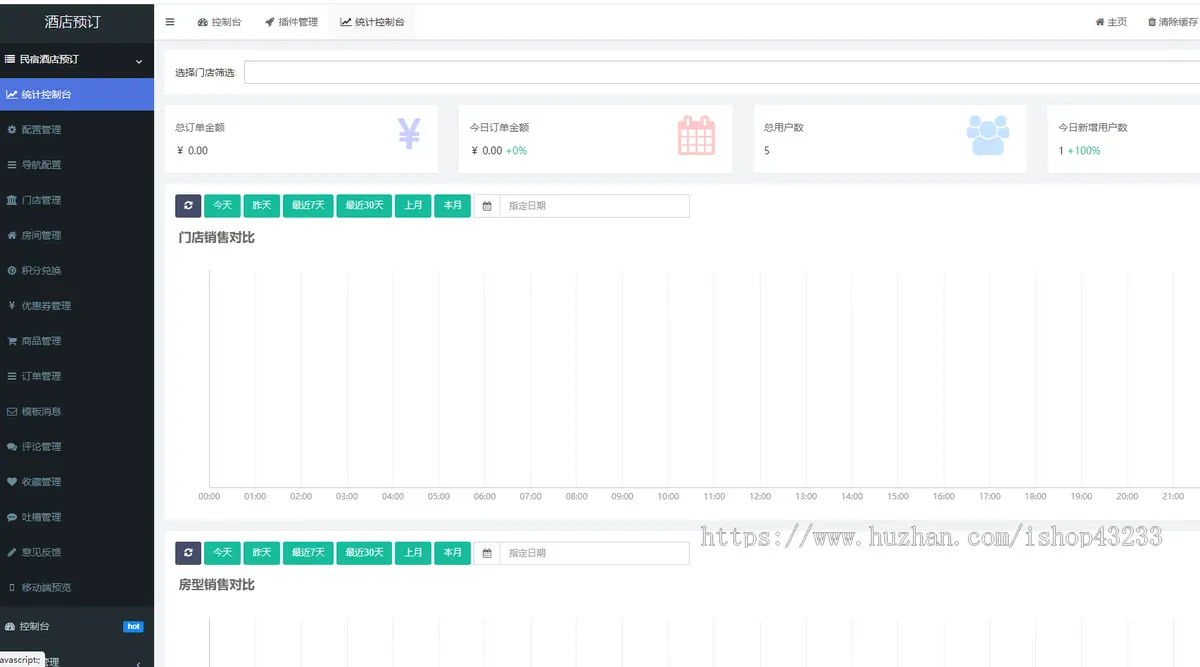Click the calendar icon in 今日订单金额 card
Viewport: 1200px width, 667px height.
[x=696, y=135]
